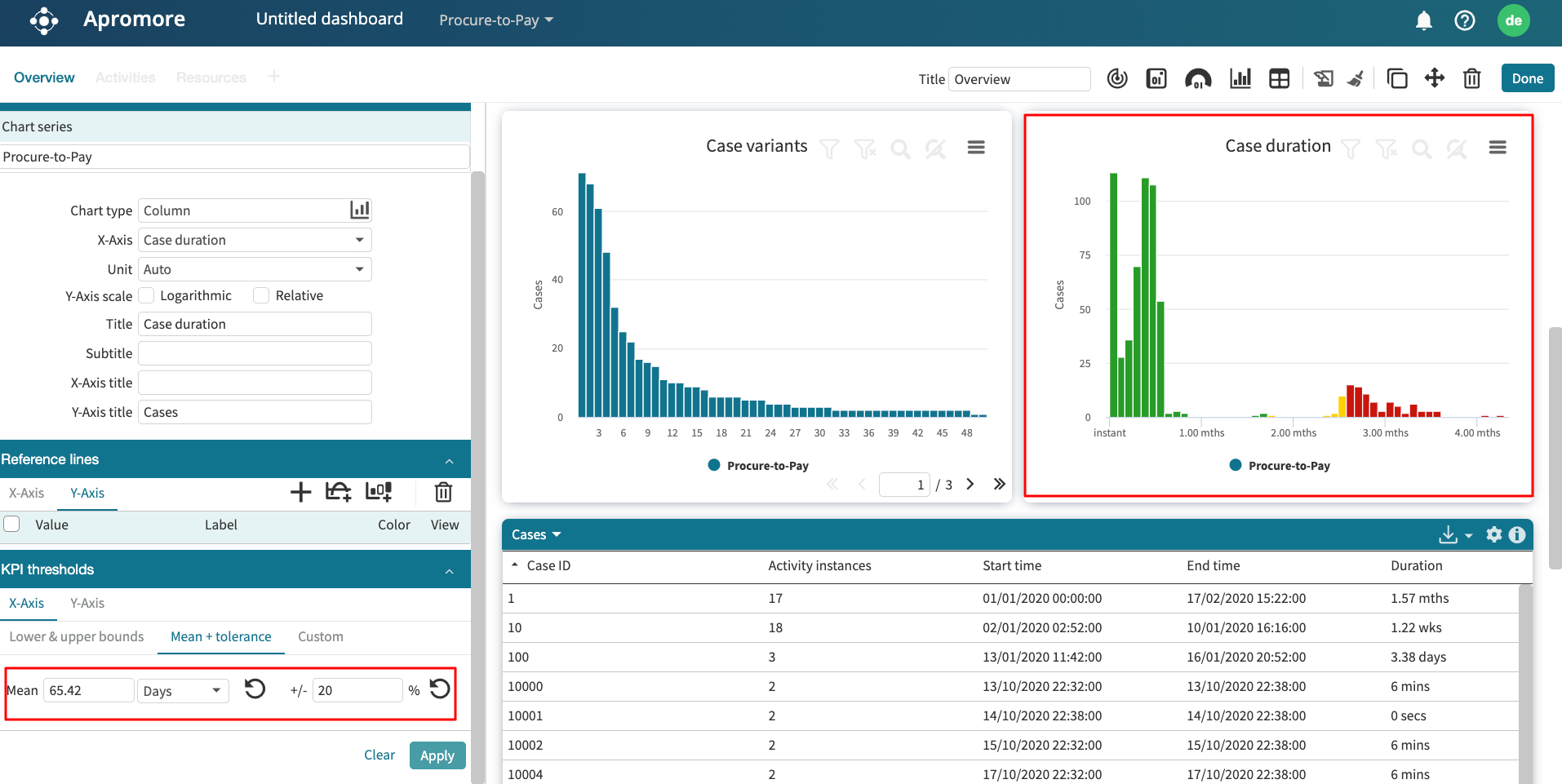Click the bar chart icon in toolbar
The image size is (1562, 784).
(x=1240, y=79)
